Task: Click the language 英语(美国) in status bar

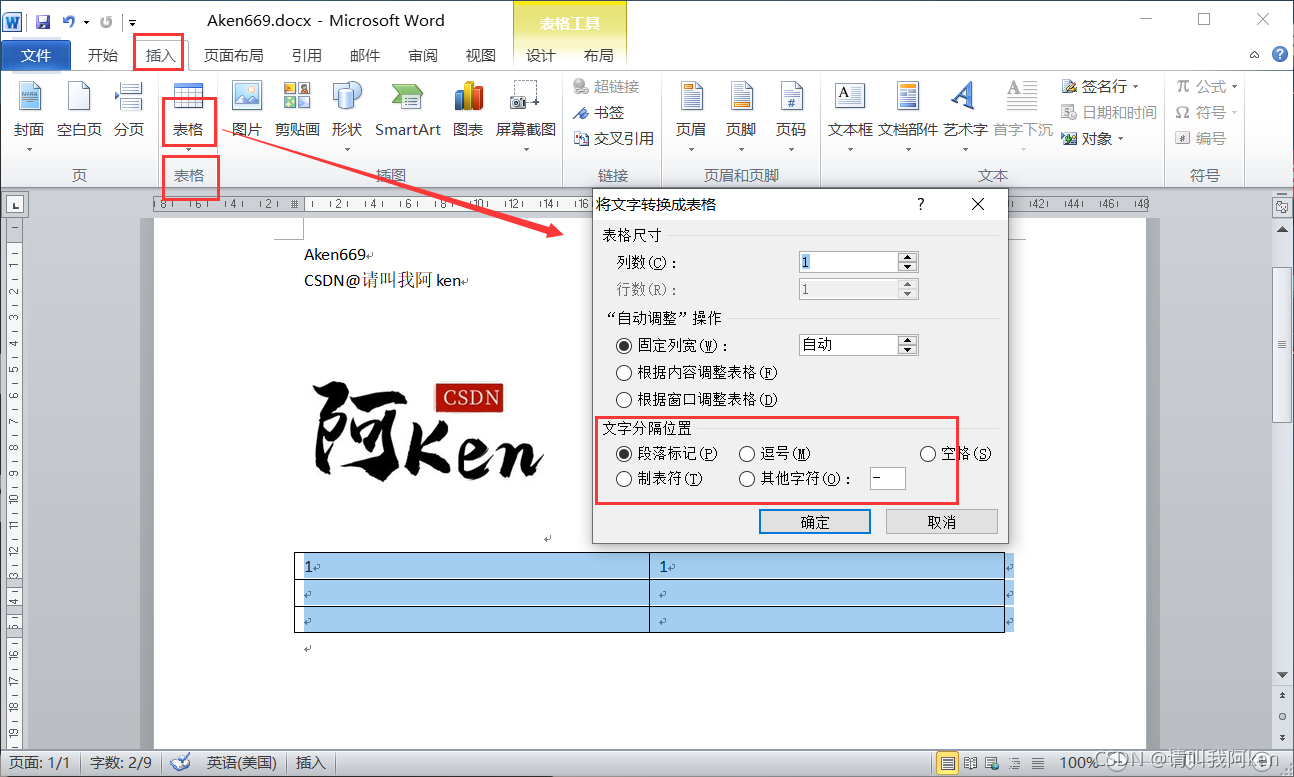Action: [x=242, y=763]
